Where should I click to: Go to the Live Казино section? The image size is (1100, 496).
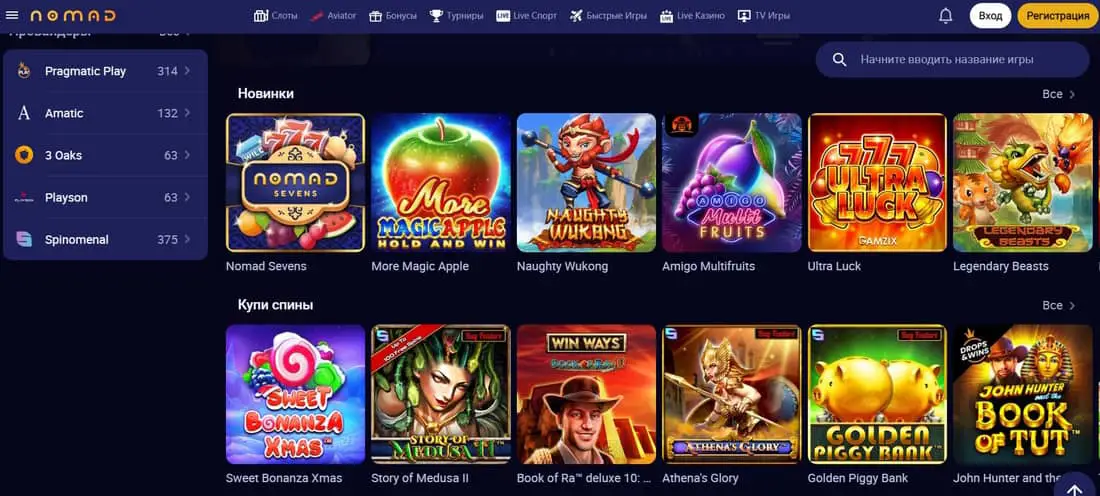point(692,15)
